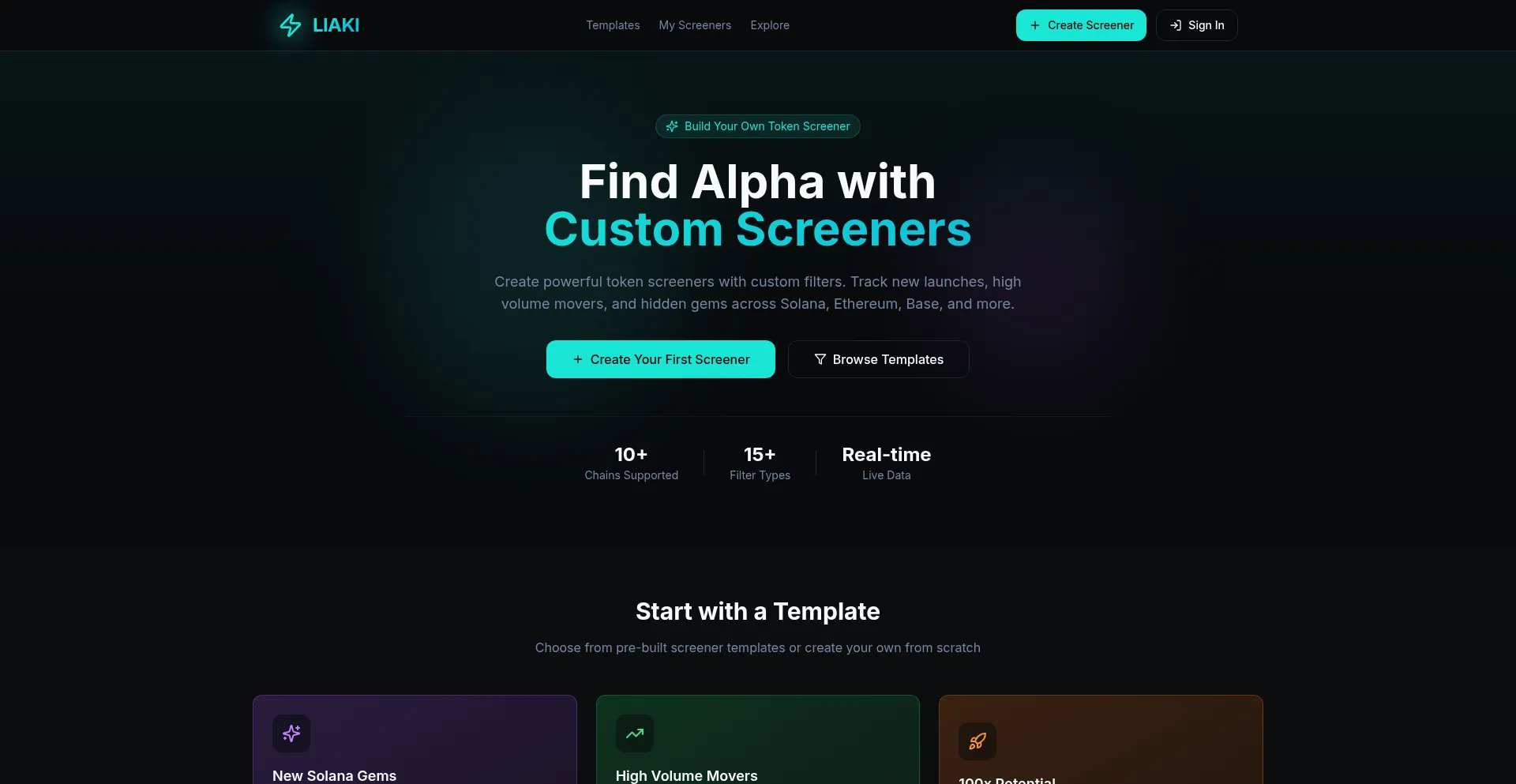Click the Create Screener button in the header
The image size is (1516, 784).
click(x=1081, y=25)
